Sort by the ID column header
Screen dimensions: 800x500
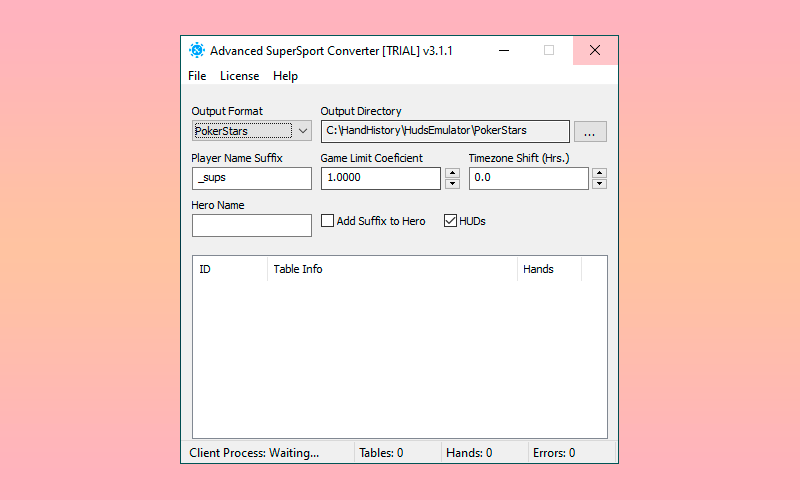[229, 269]
